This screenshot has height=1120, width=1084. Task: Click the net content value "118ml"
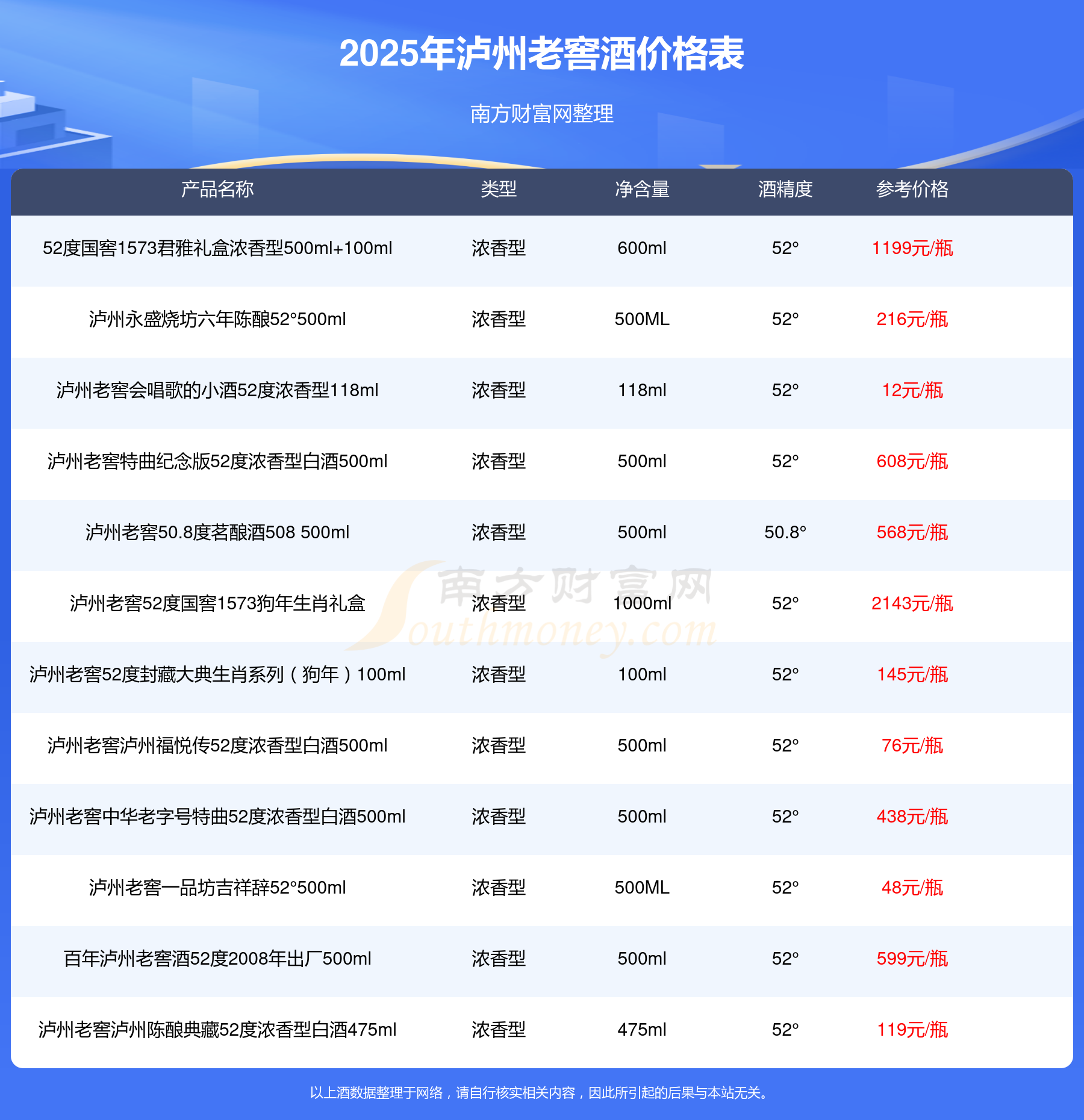(642, 390)
